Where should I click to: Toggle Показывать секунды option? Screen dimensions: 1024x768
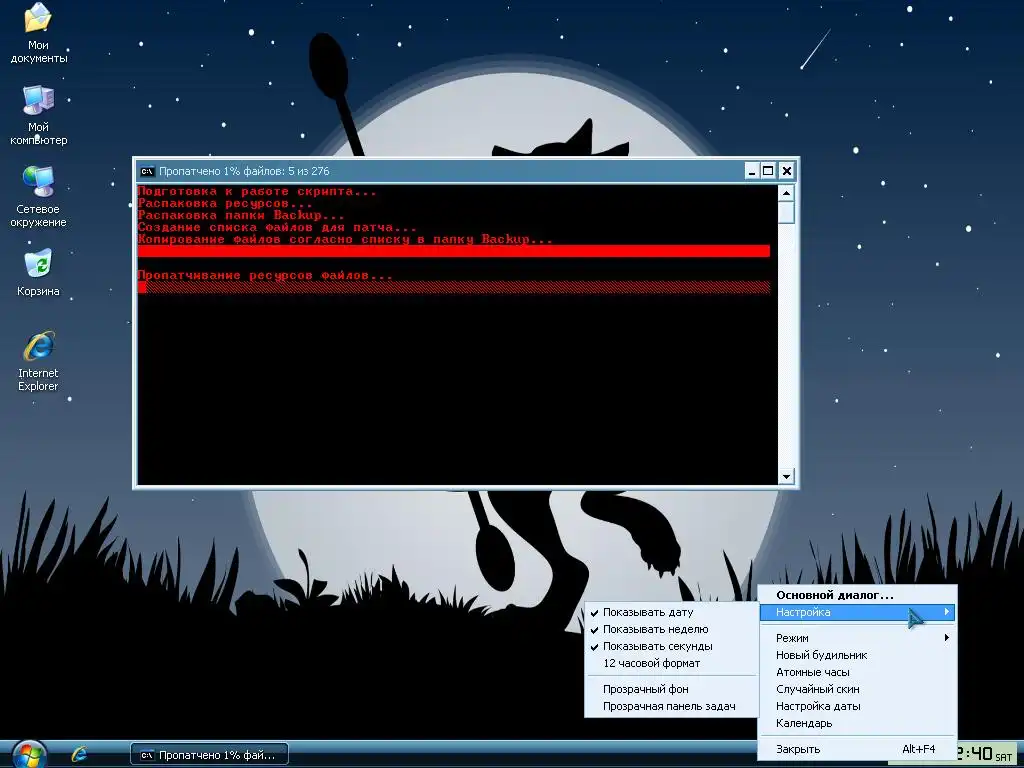coord(671,647)
